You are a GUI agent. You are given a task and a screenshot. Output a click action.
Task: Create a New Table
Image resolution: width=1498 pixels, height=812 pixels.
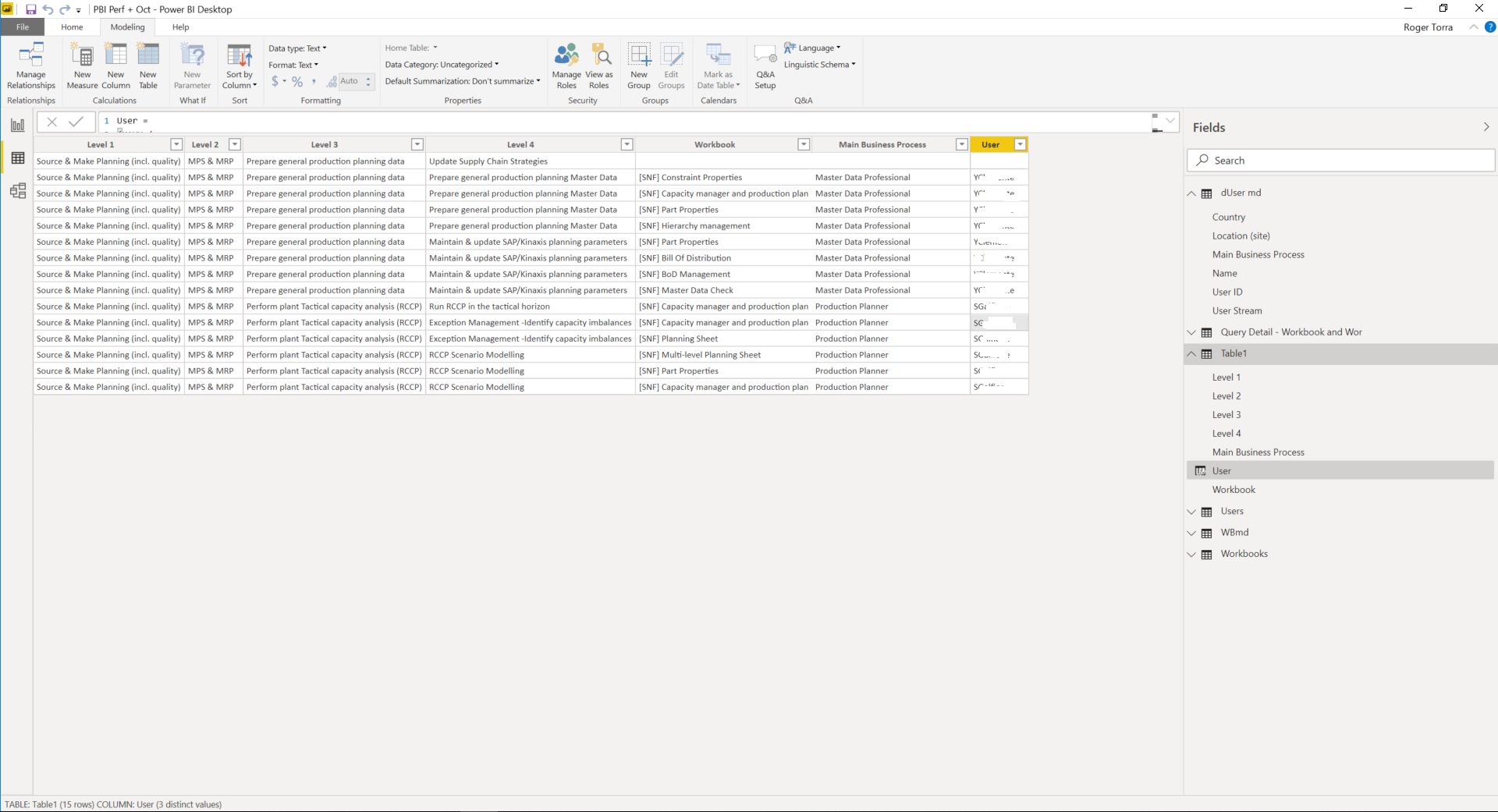(148, 66)
